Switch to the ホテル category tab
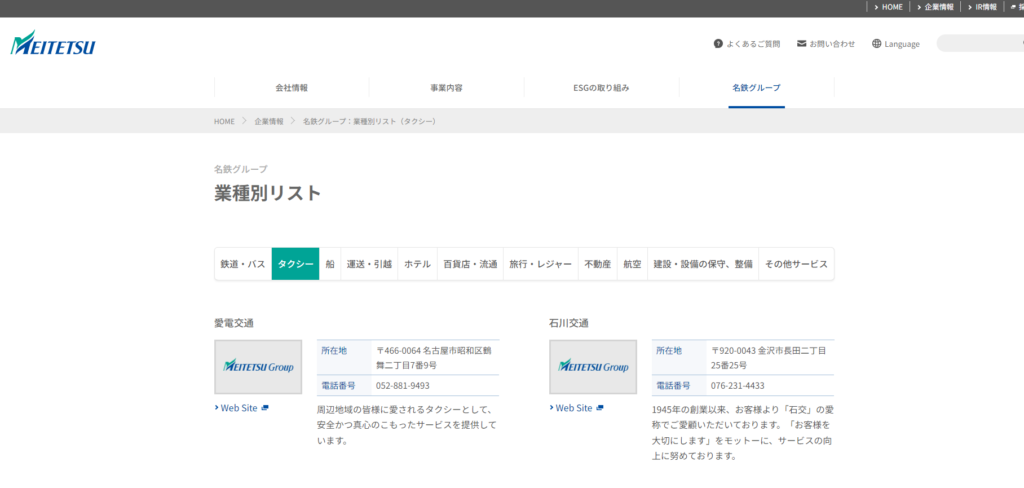This screenshot has width=1024, height=488. coord(417,264)
